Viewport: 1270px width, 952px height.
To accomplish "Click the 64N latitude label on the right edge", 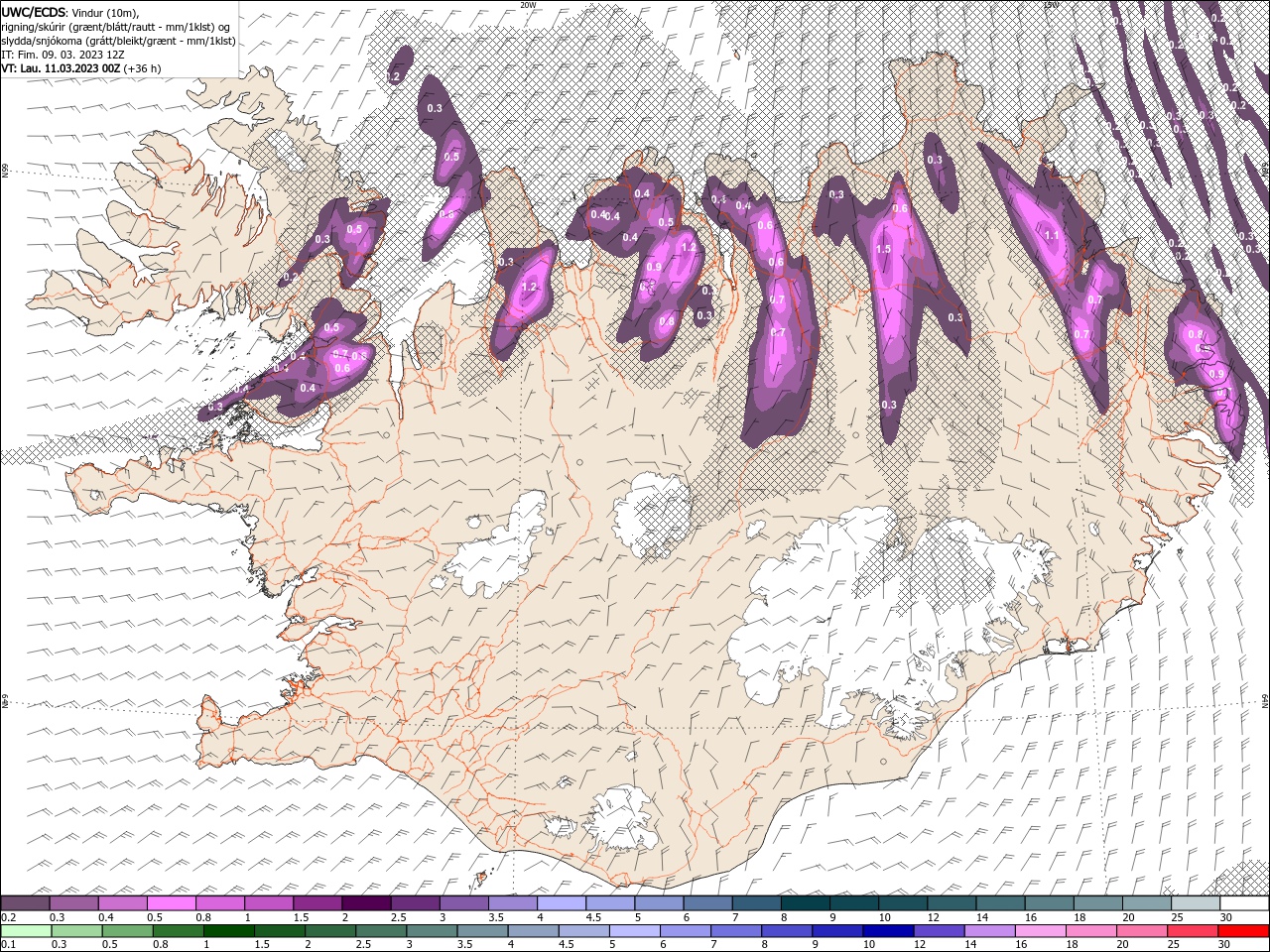I will point(1265,700).
